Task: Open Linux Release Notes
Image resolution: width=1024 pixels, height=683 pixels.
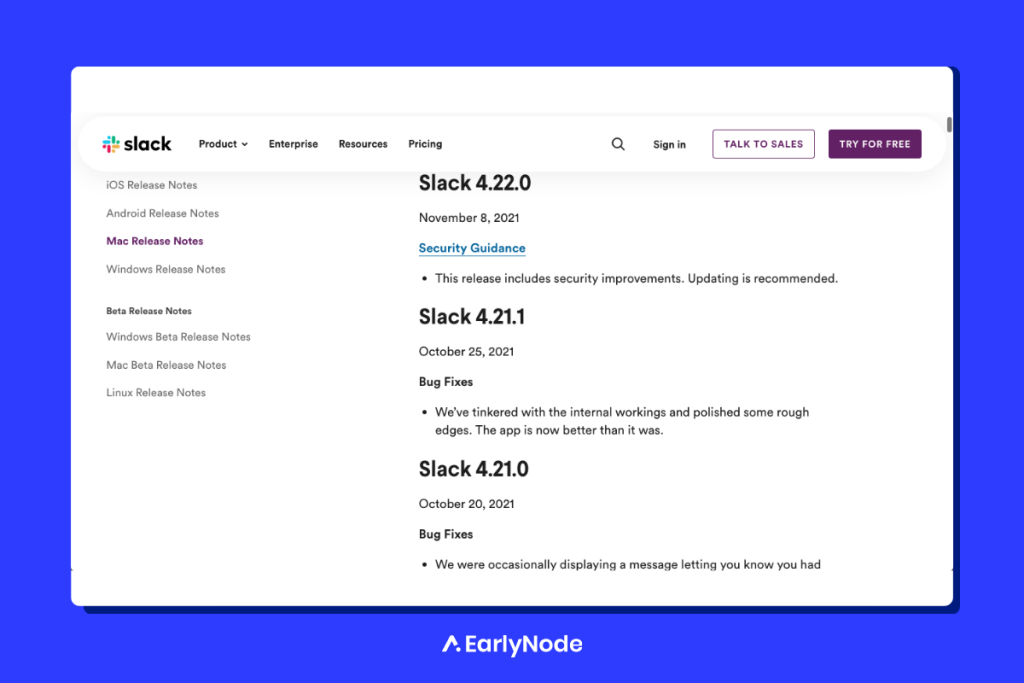Action: (x=156, y=392)
